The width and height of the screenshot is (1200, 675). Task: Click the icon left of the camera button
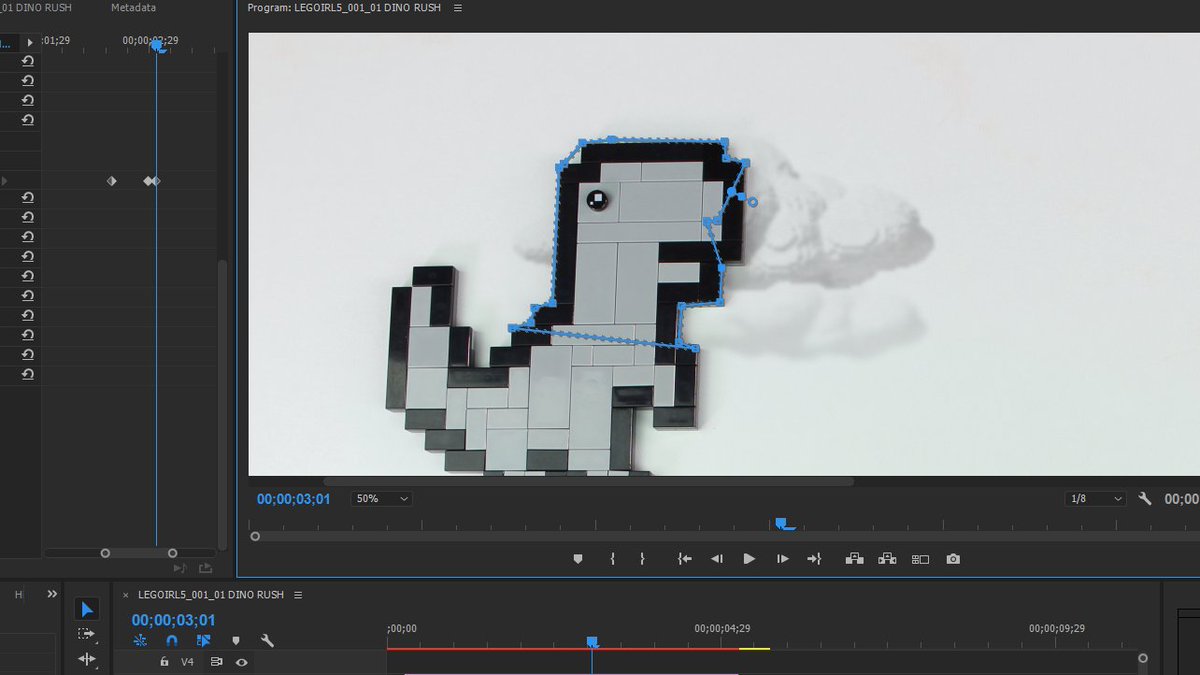(x=920, y=559)
